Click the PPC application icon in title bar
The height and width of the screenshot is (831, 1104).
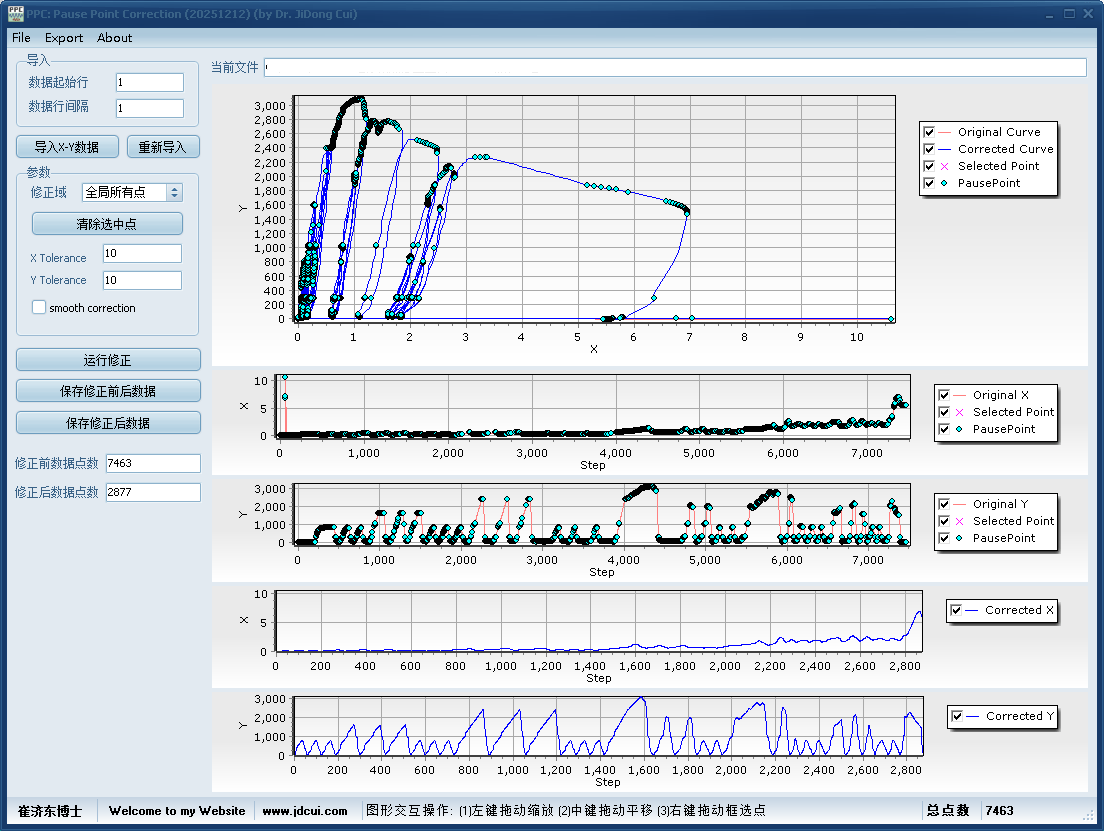click(x=14, y=14)
